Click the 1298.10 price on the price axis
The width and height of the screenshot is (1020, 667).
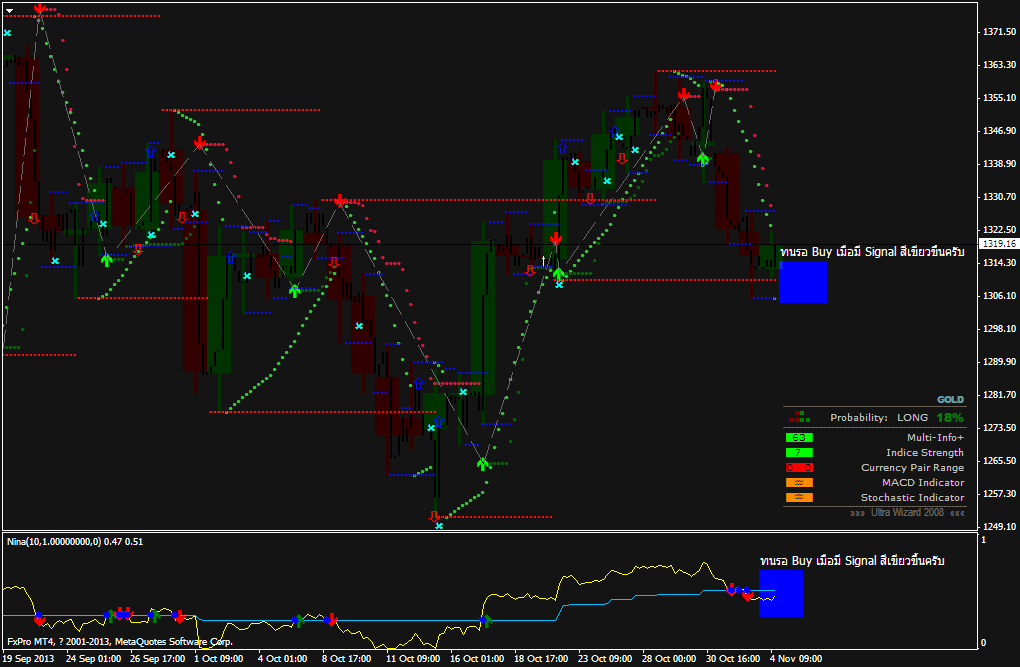click(999, 329)
